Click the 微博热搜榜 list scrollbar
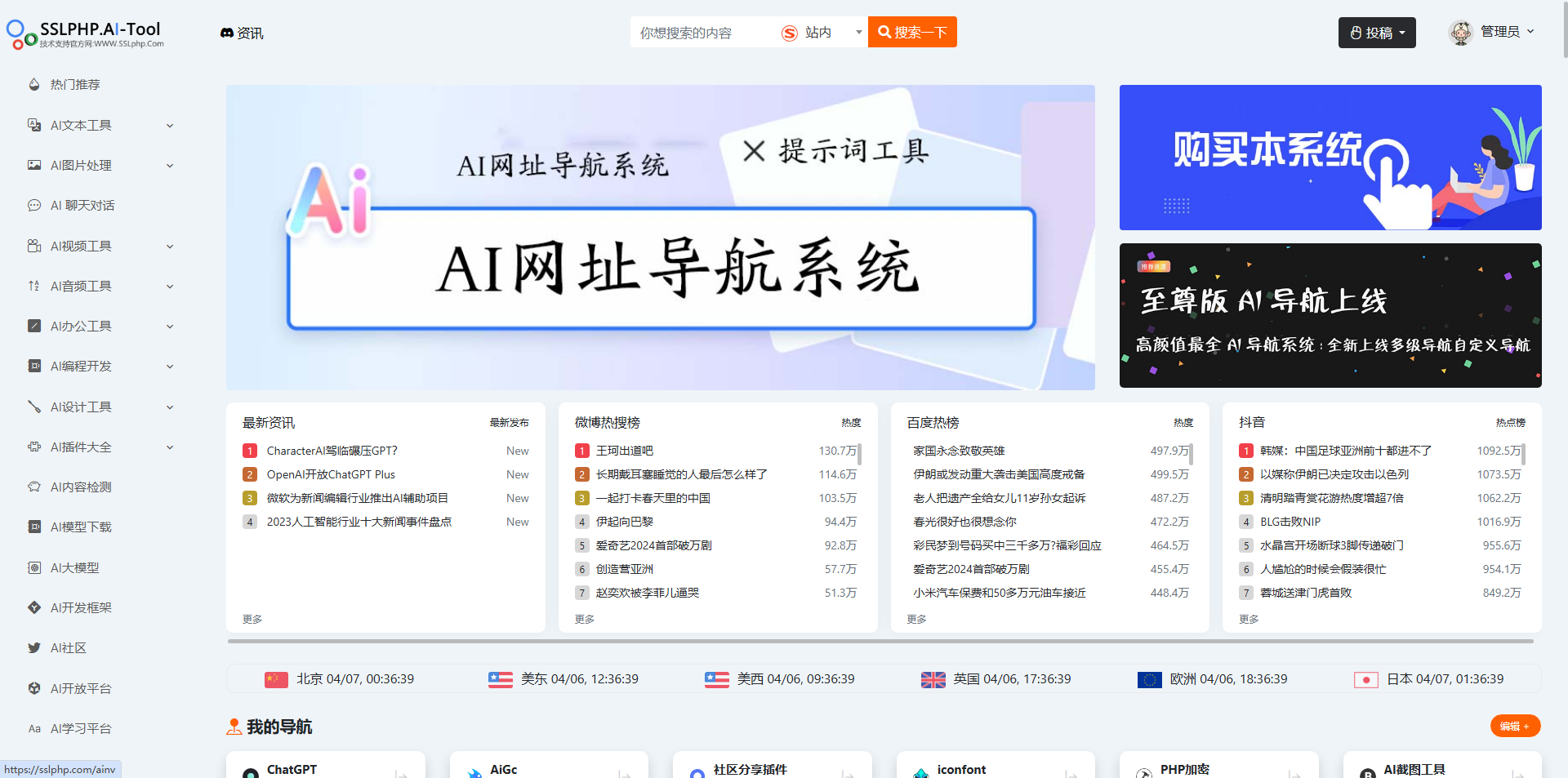This screenshot has width=1568, height=778. 860,454
